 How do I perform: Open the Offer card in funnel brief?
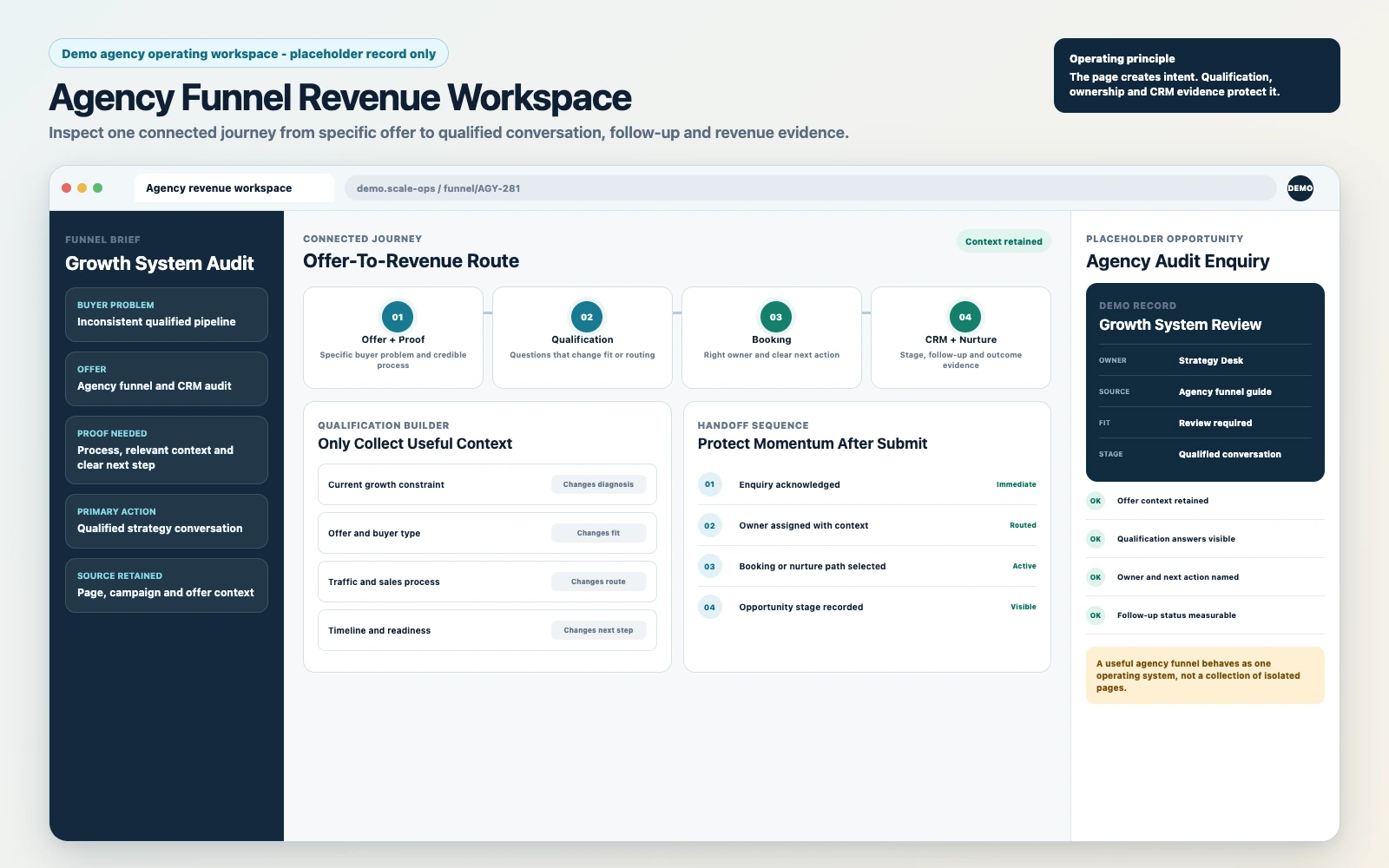[167, 378]
